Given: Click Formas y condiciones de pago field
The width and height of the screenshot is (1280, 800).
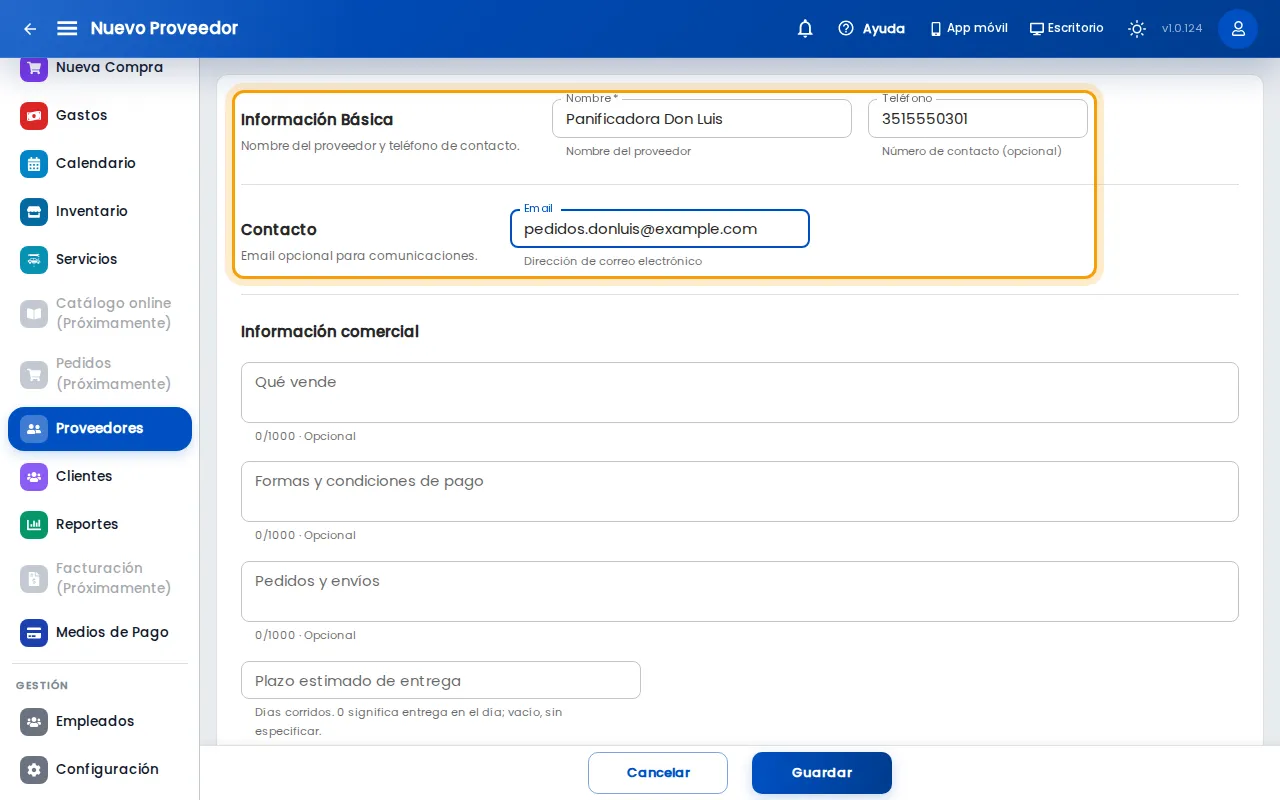Looking at the screenshot, I should [x=740, y=491].
